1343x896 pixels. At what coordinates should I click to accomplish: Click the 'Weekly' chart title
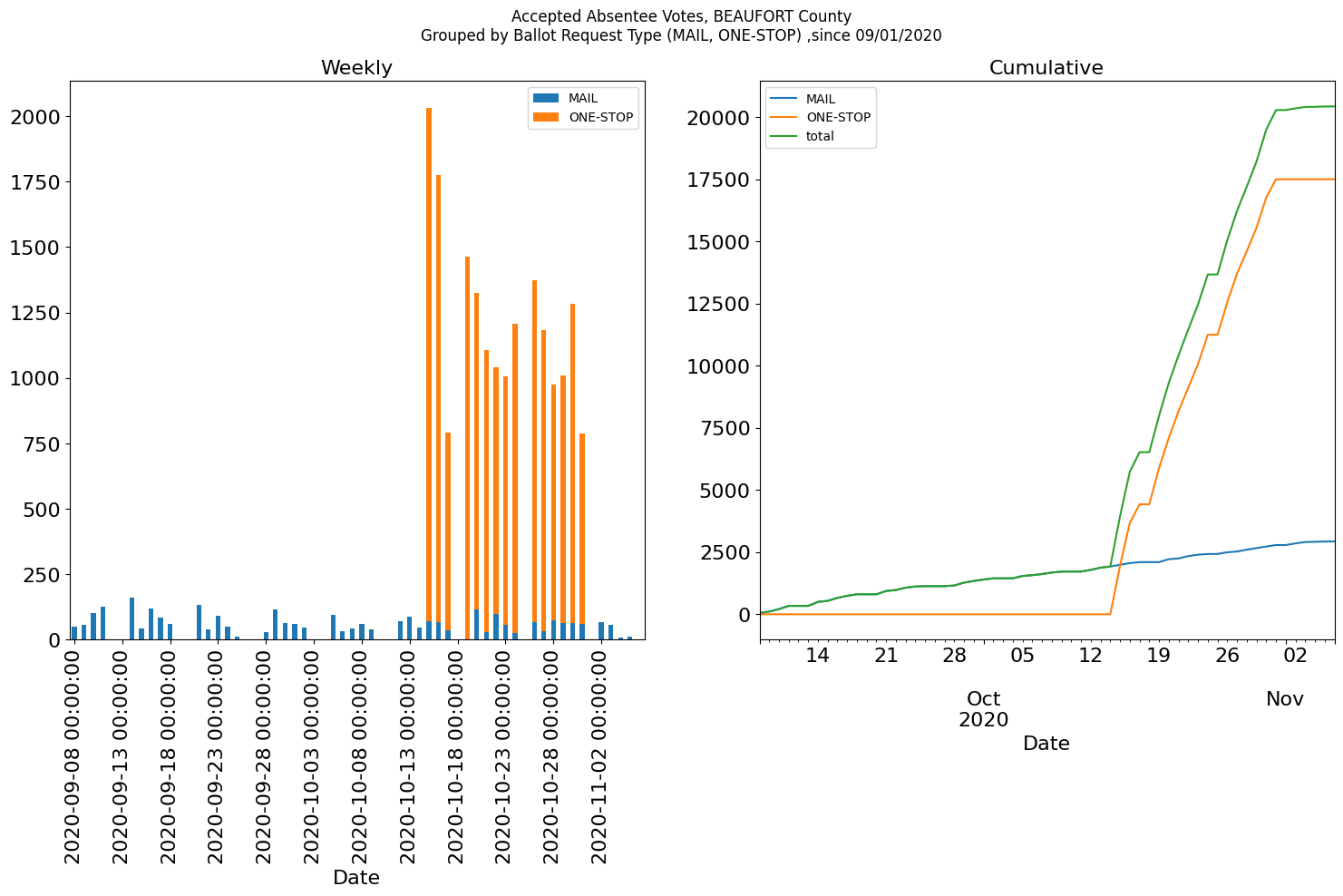tap(356, 68)
